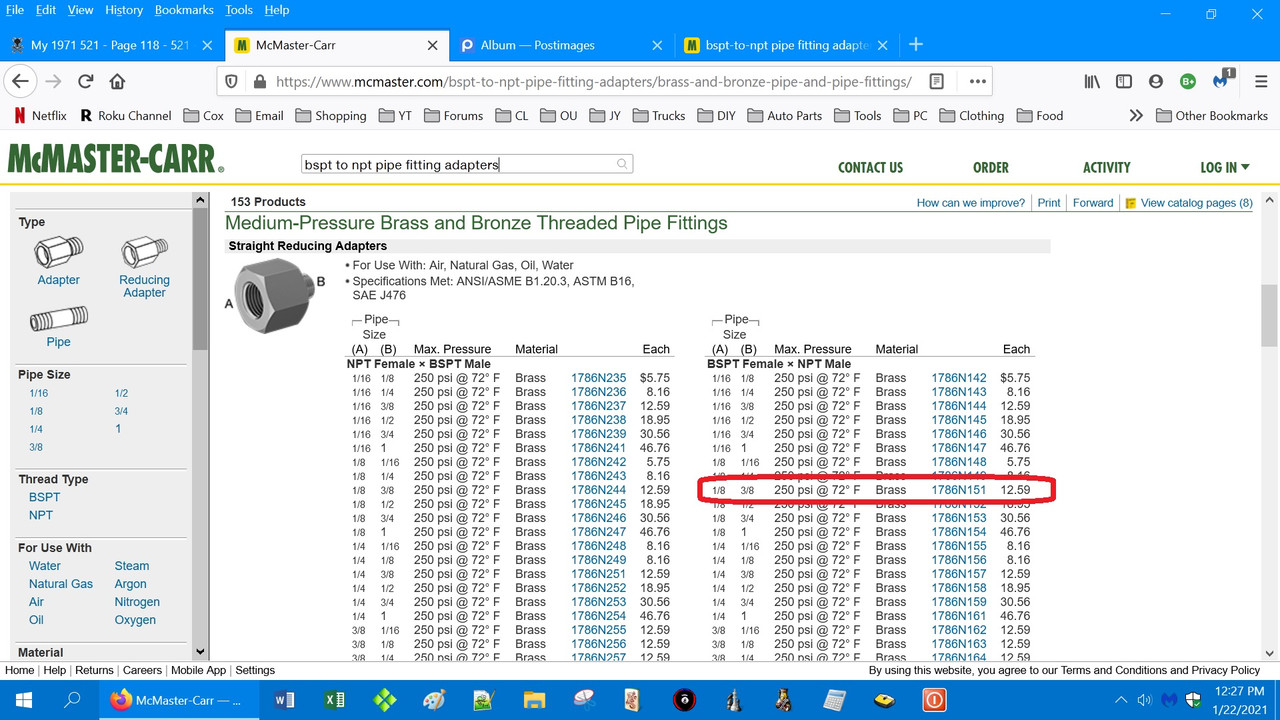Viewport: 1280px width, 720px height.
Task: Show the tracking protection shield info
Action: pyautogui.click(x=232, y=82)
